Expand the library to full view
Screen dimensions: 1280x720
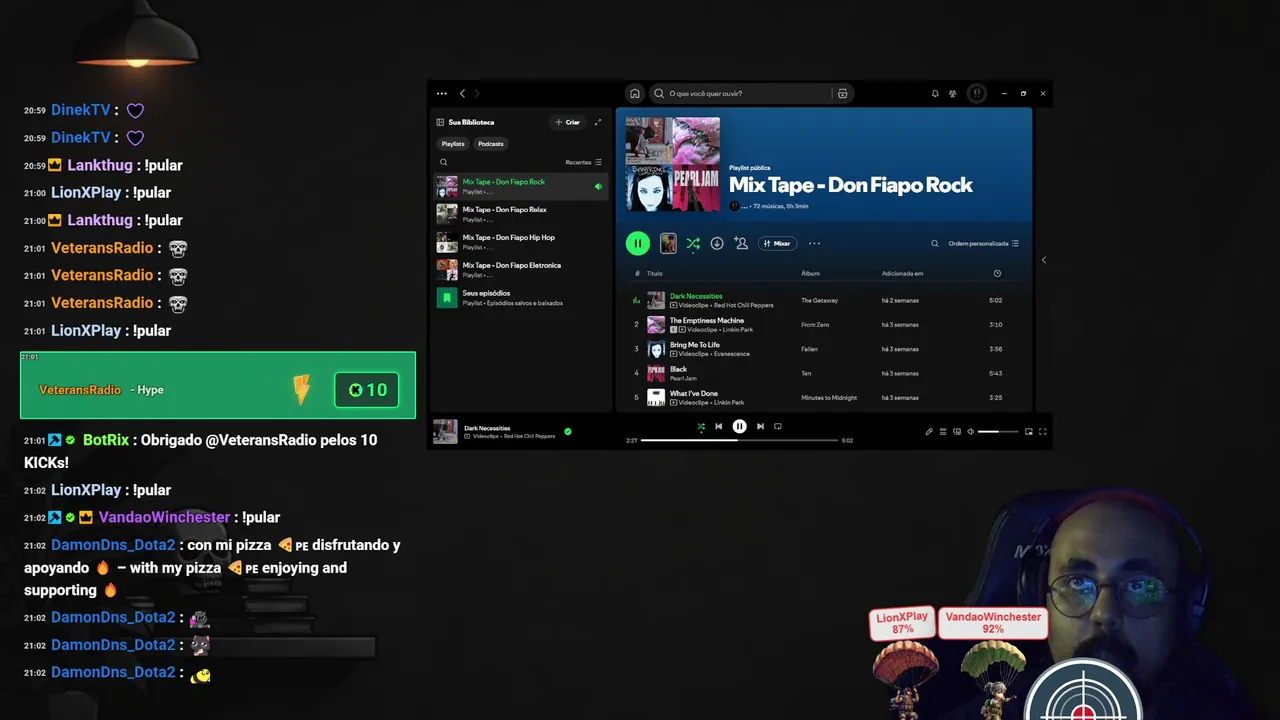click(x=598, y=122)
